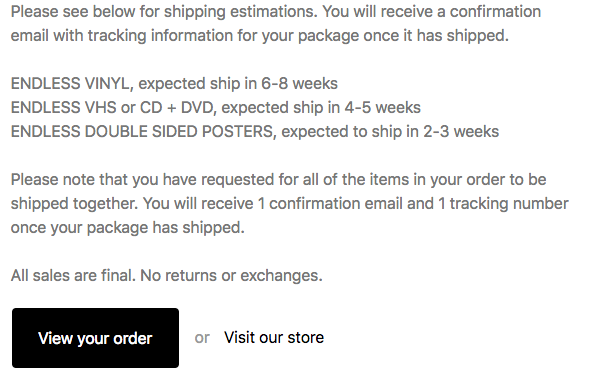Click the word "POSTERS," in the third estimate
Viewport: 589px width, 381px height.
click(x=239, y=132)
